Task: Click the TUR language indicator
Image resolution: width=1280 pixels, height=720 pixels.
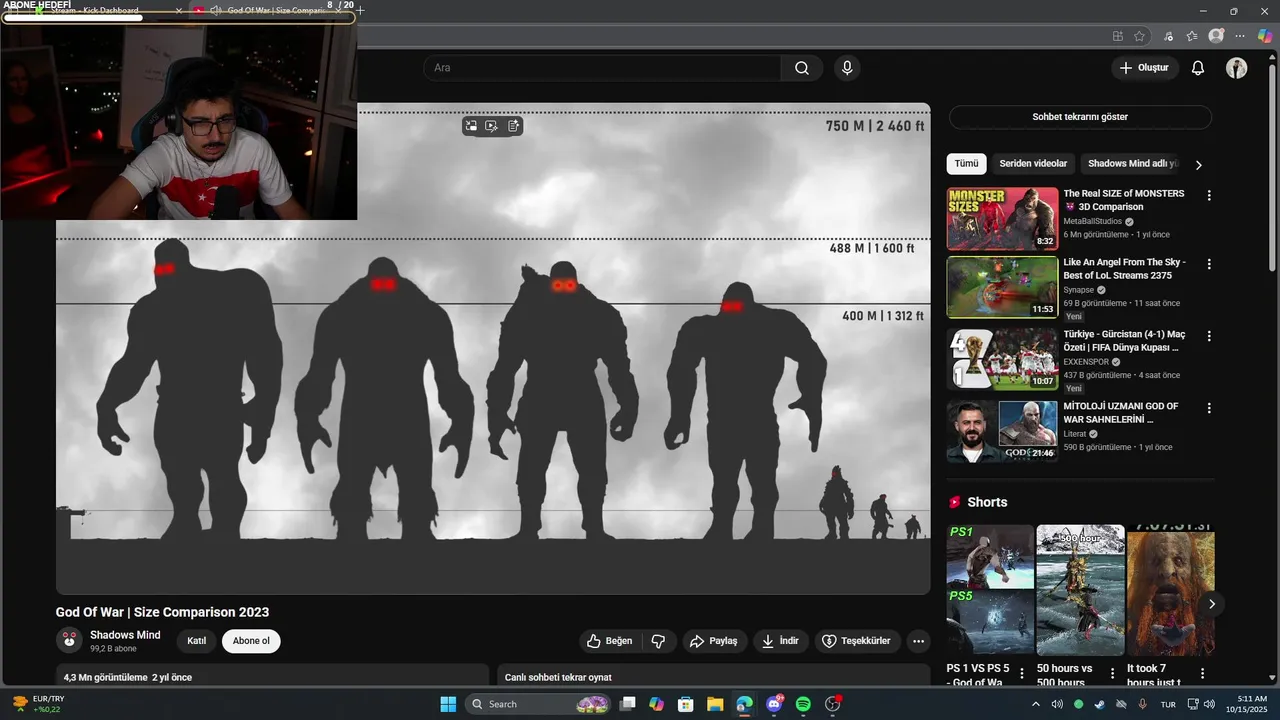Action: pos(1168,704)
